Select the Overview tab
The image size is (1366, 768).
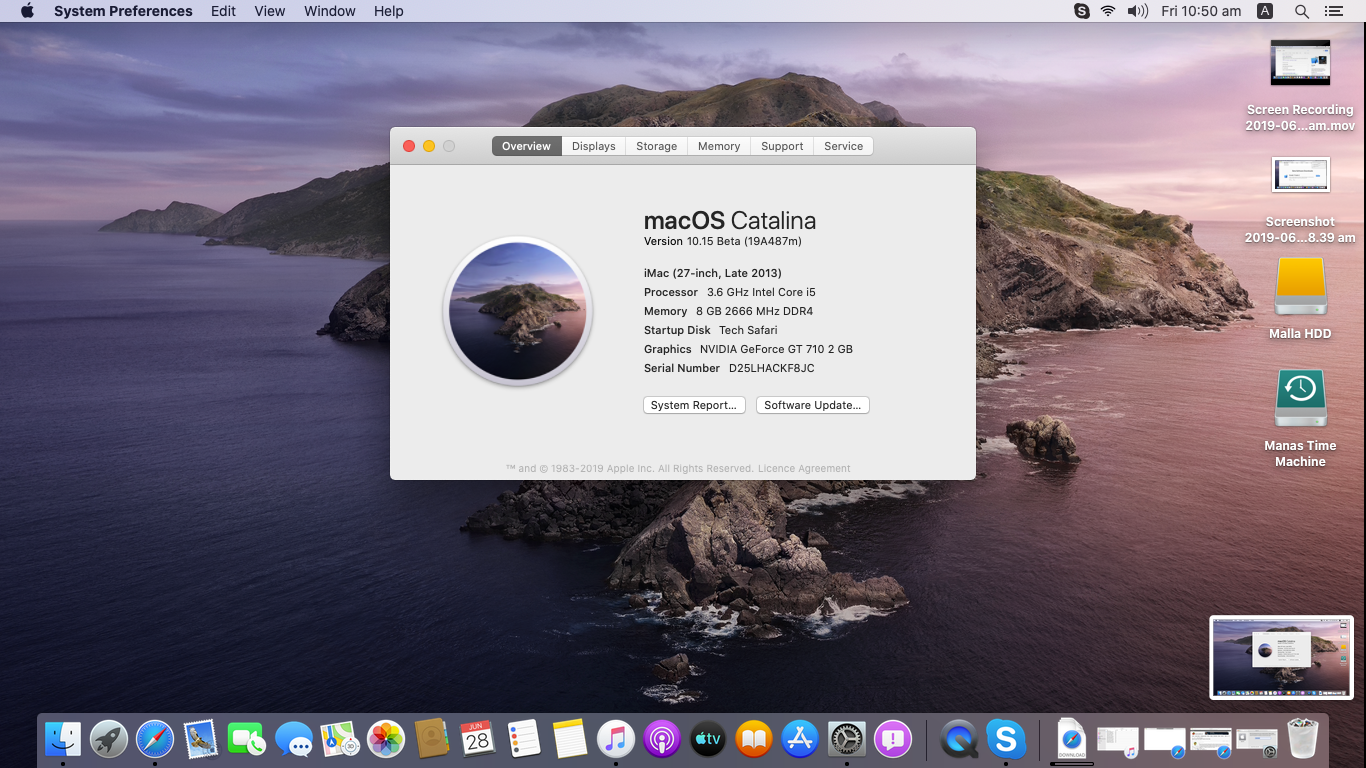[x=526, y=146]
